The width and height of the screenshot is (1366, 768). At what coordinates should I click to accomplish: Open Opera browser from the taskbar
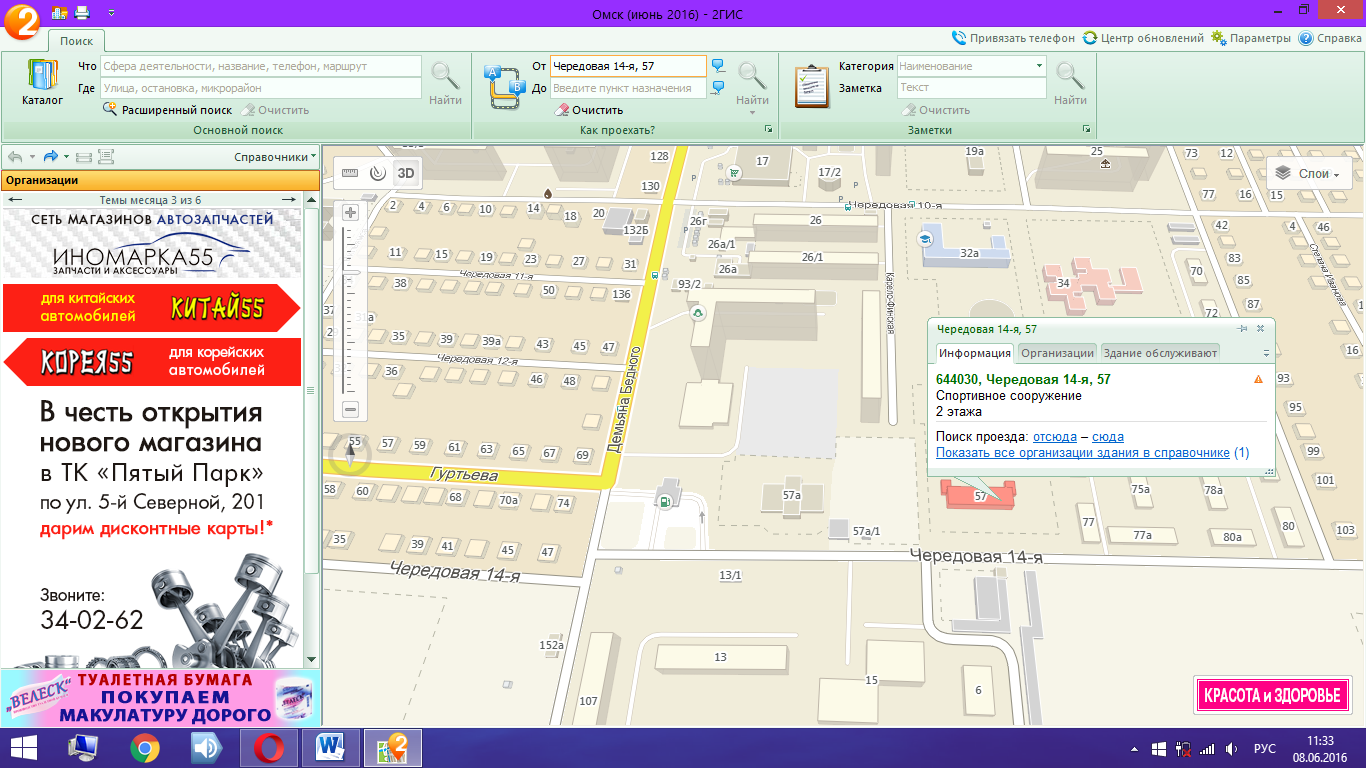[x=269, y=748]
